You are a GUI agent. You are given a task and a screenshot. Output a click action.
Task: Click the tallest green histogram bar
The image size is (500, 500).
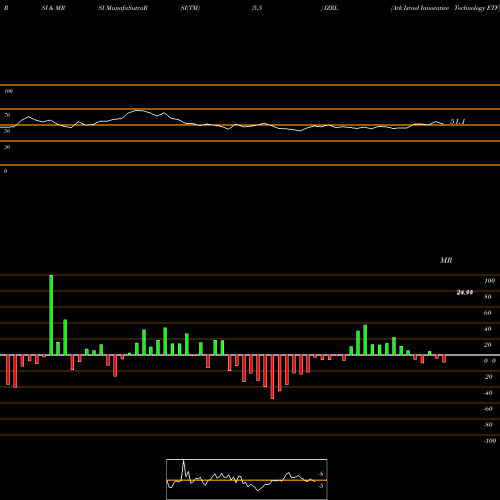tap(51, 315)
